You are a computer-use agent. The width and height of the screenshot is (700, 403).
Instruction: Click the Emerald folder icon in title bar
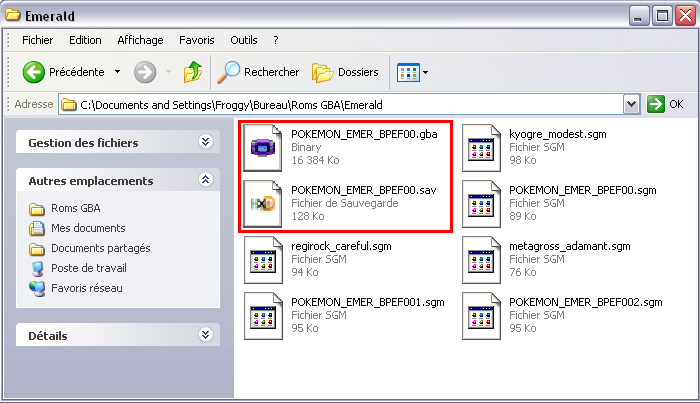pos(12,15)
